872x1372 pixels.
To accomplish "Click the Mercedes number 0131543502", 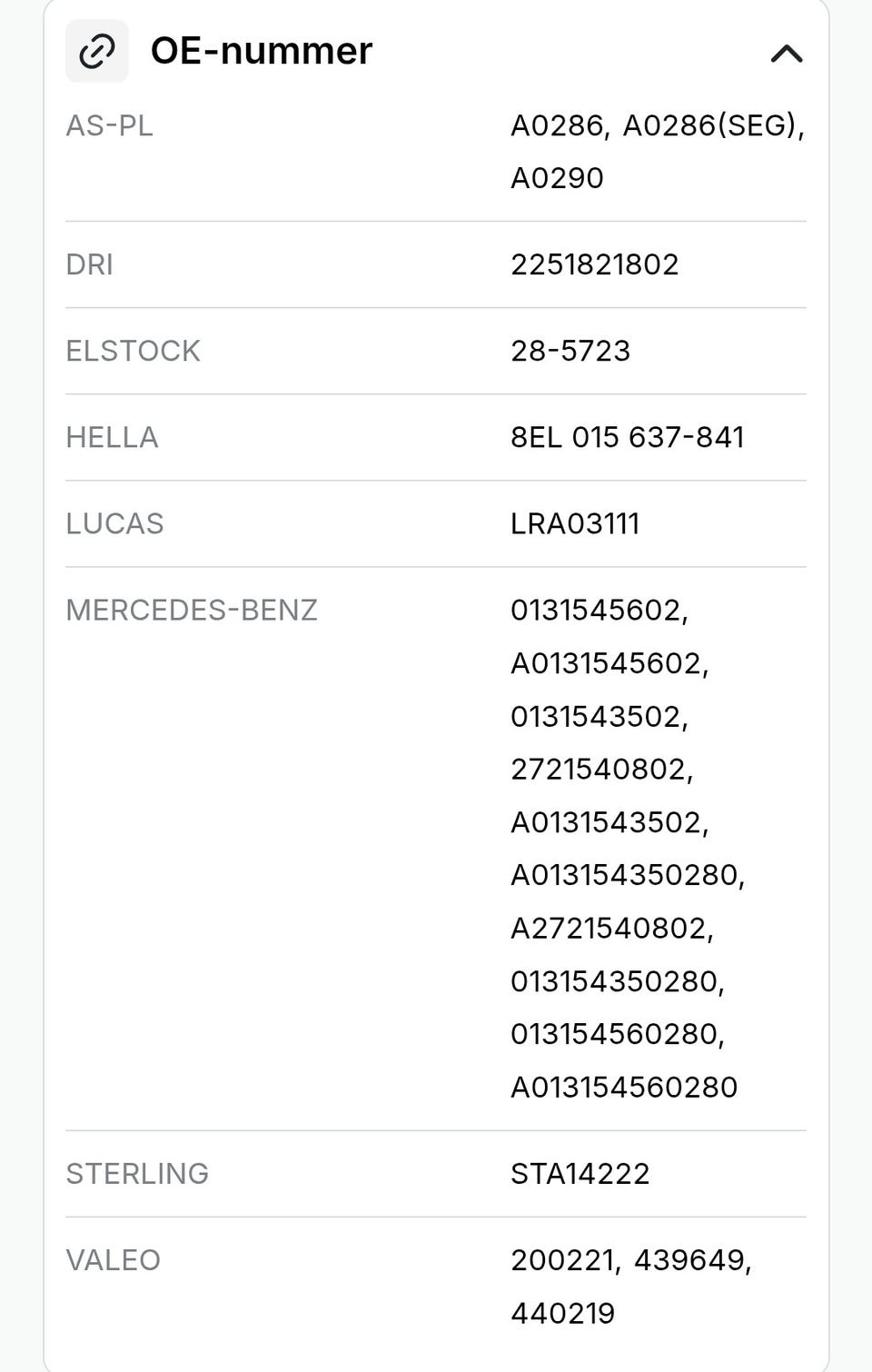I will point(599,717).
